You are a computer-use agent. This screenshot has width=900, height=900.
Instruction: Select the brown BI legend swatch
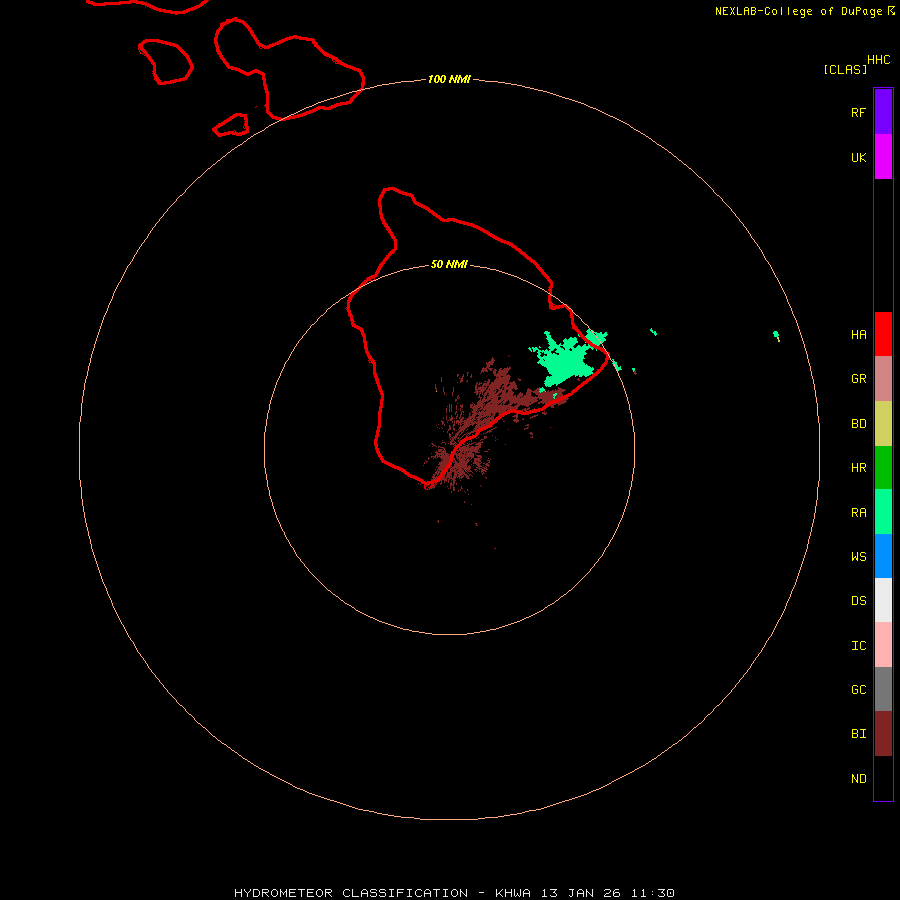[x=883, y=734]
